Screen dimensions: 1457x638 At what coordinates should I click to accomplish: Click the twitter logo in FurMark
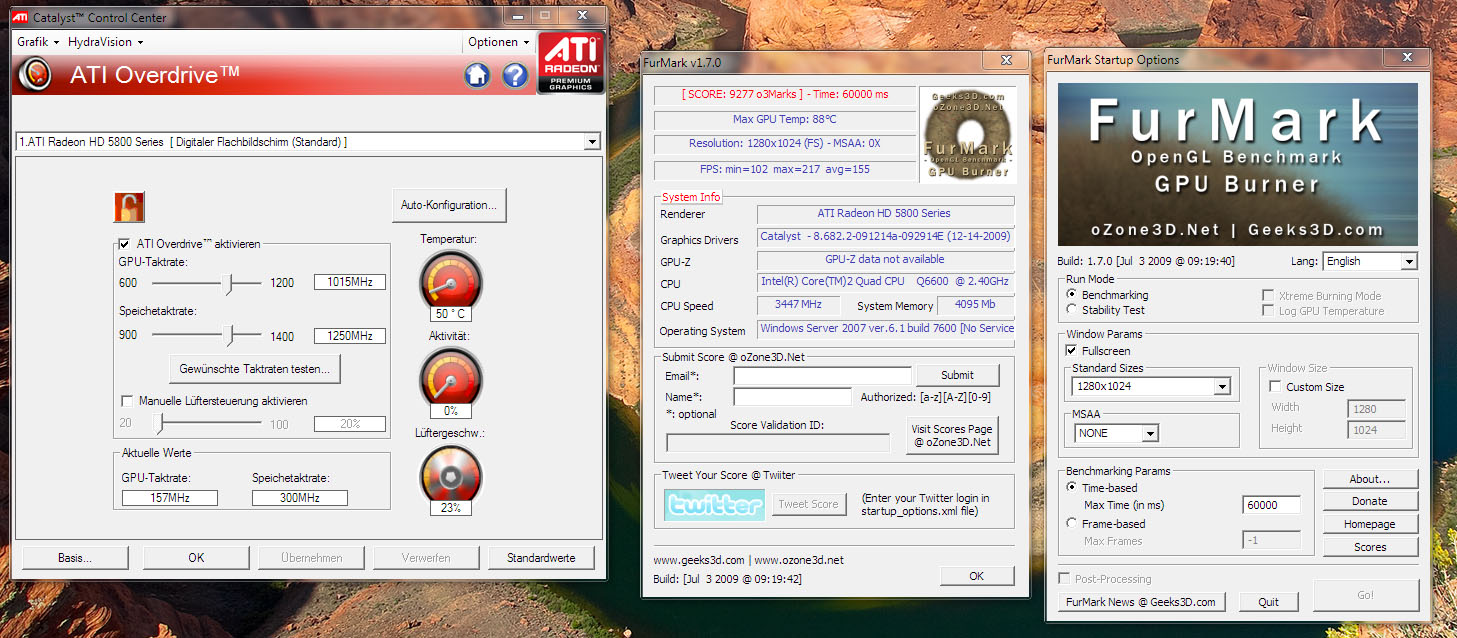(714, 505)
